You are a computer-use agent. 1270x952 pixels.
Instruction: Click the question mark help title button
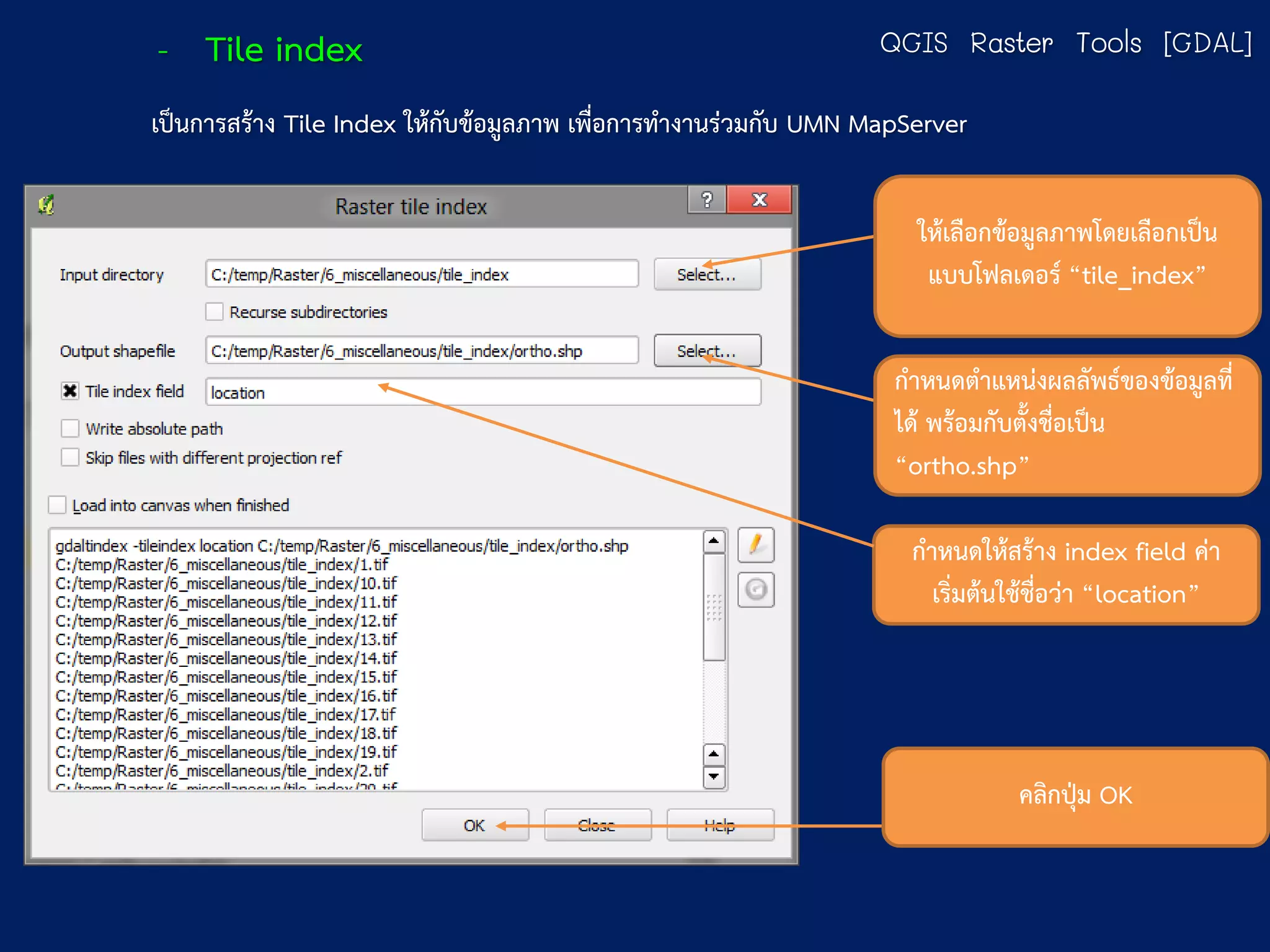tap(707, 200)
